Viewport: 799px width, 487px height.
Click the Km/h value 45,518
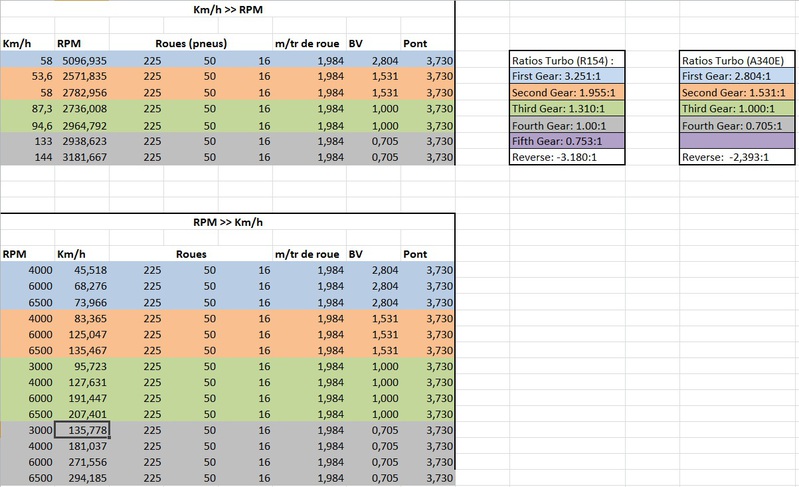coord(81,270)
